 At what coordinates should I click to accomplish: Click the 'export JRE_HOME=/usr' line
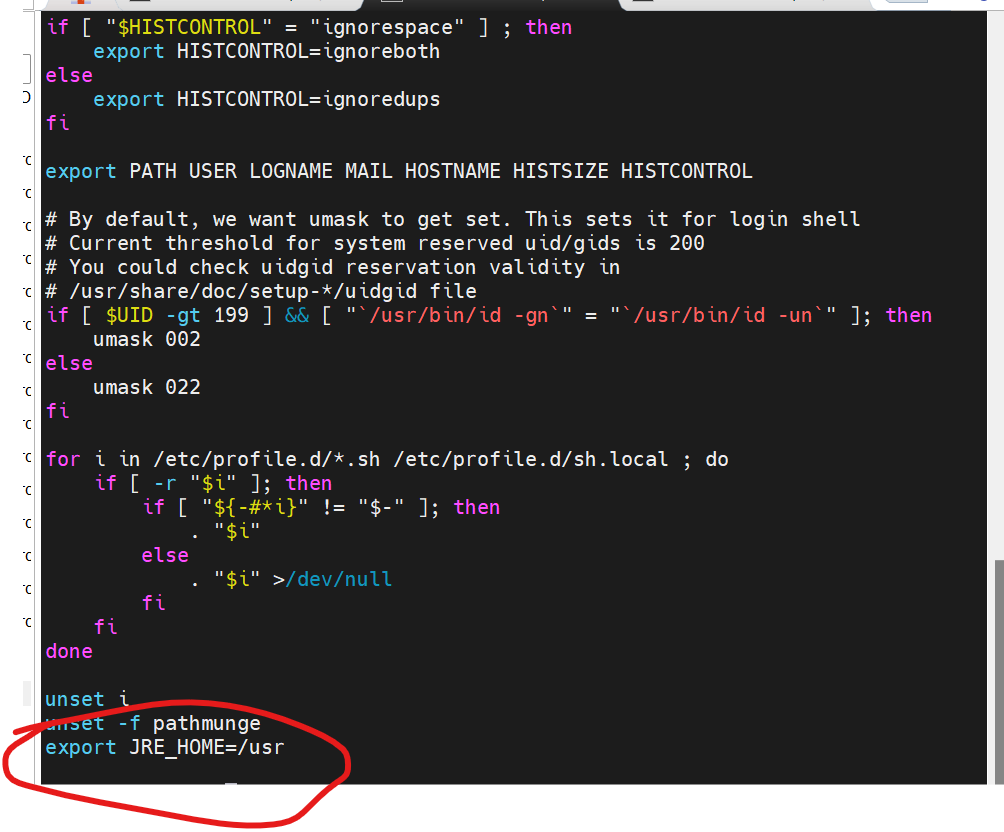click(165, 747)
